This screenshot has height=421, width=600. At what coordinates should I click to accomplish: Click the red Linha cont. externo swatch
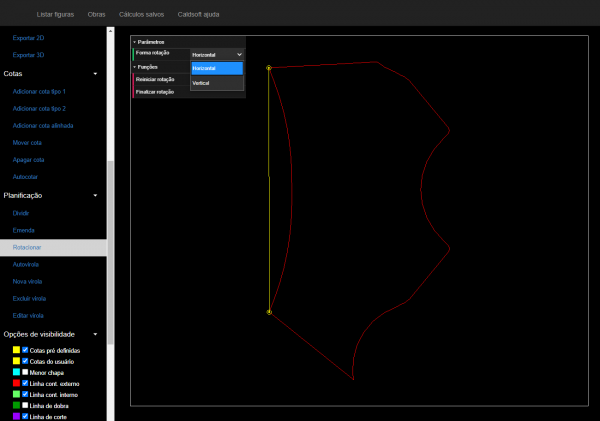pyautogui.click(x=16, y=383)
